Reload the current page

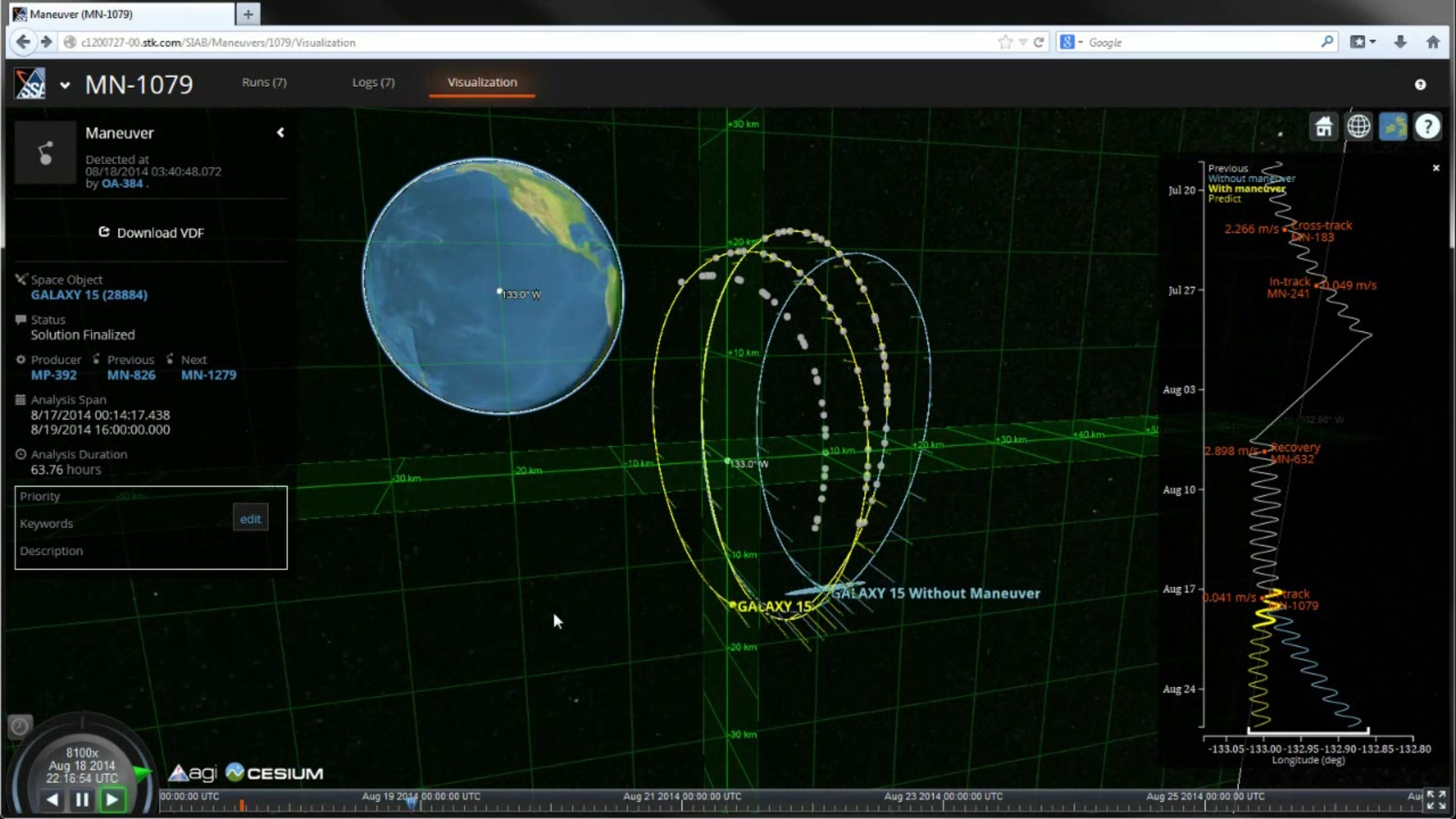[1039, 42]
